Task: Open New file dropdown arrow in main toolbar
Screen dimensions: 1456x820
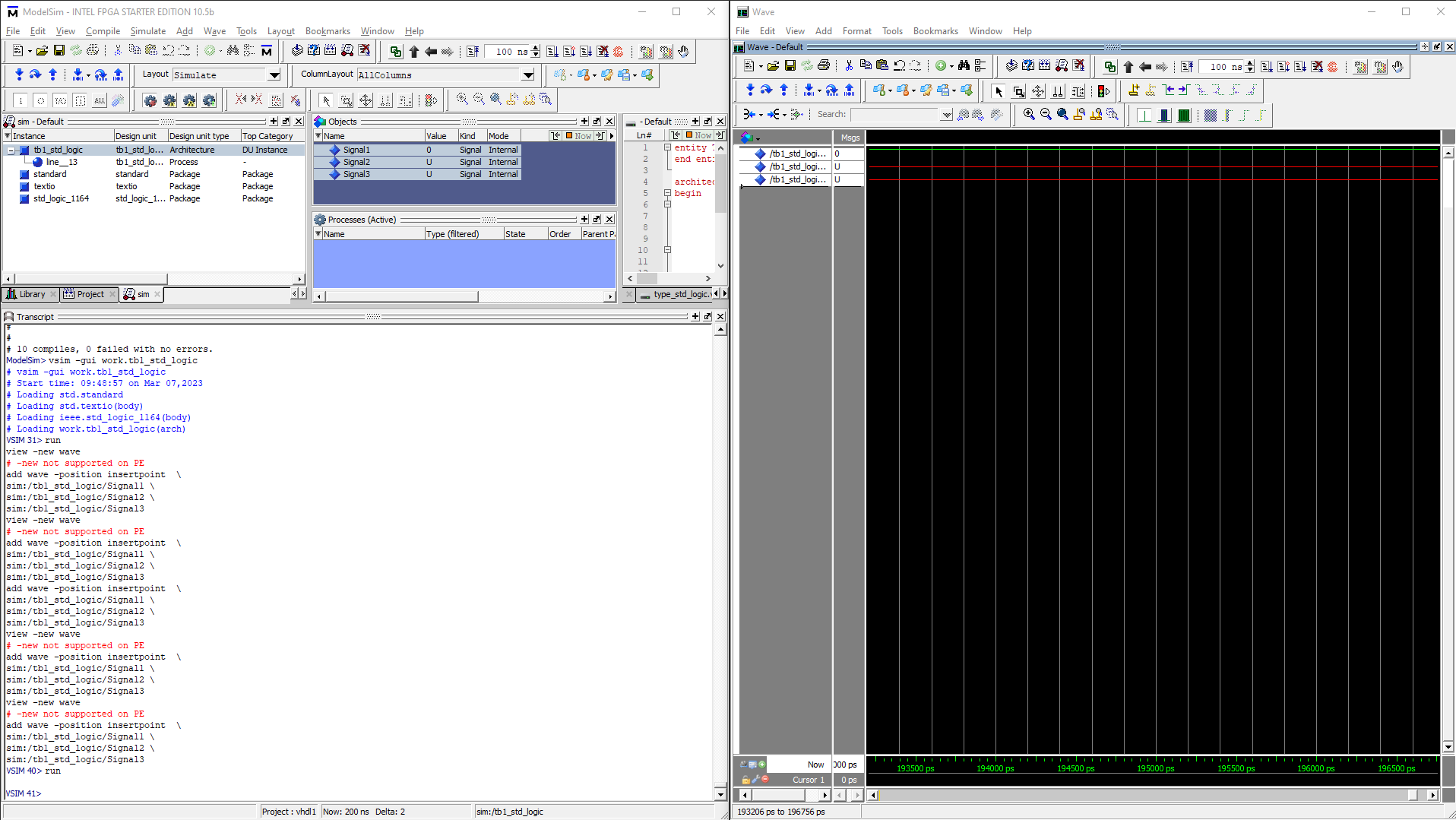Action: coord(29,51)
